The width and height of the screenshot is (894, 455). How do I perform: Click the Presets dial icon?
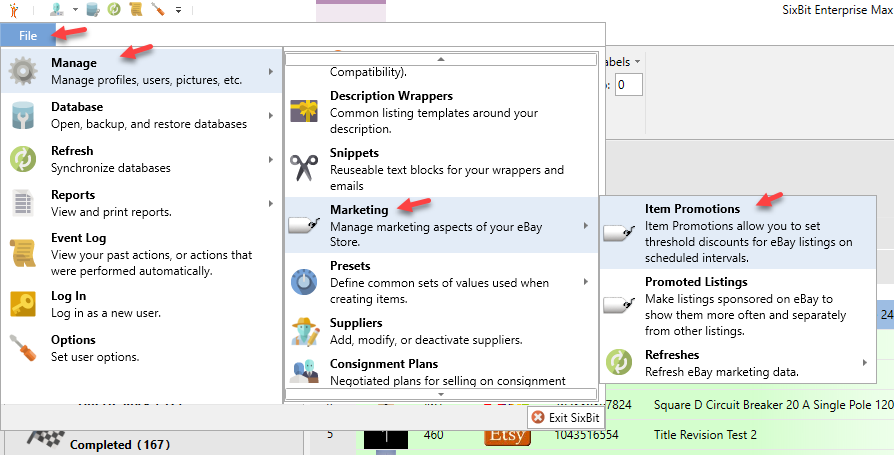304,282
